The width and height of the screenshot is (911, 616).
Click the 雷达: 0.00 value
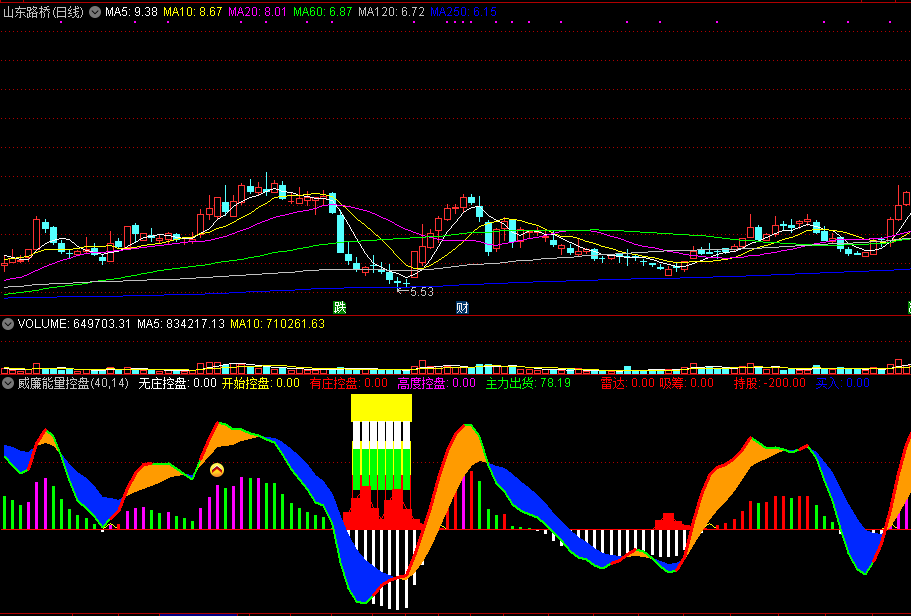point(627,383)
